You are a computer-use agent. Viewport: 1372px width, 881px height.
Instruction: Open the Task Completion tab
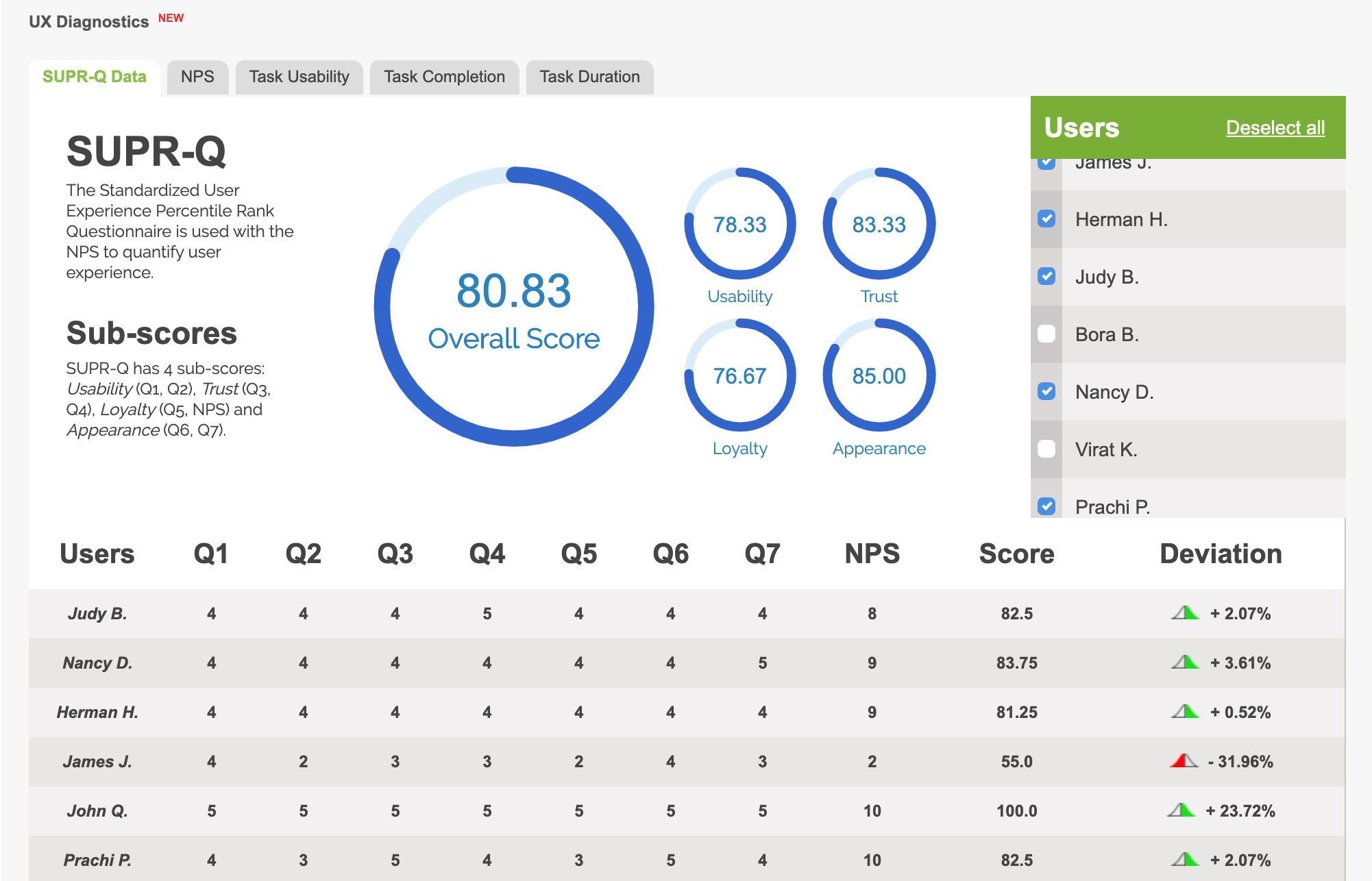click(444, 77)
